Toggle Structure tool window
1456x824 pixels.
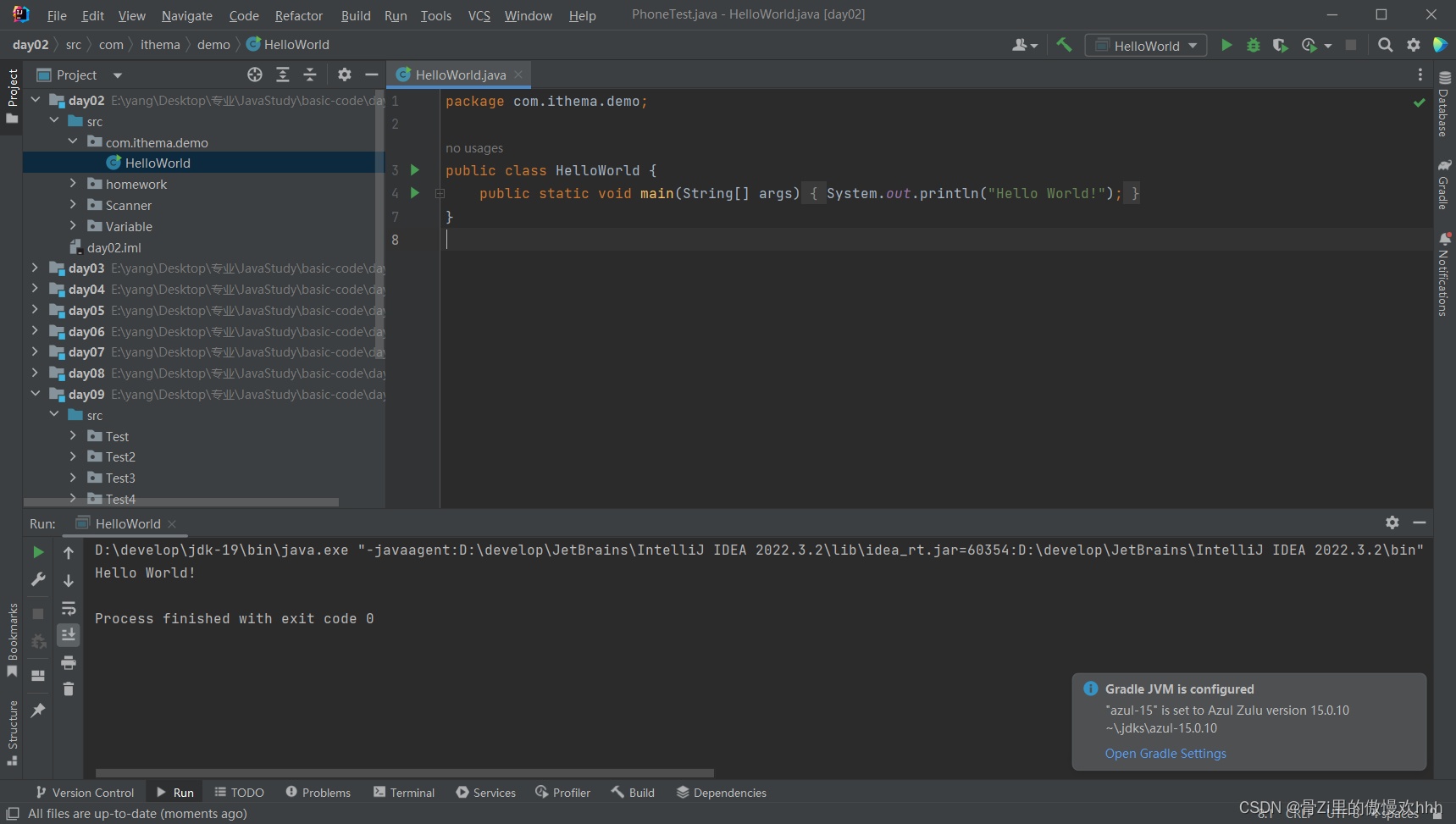coord(12,733)
